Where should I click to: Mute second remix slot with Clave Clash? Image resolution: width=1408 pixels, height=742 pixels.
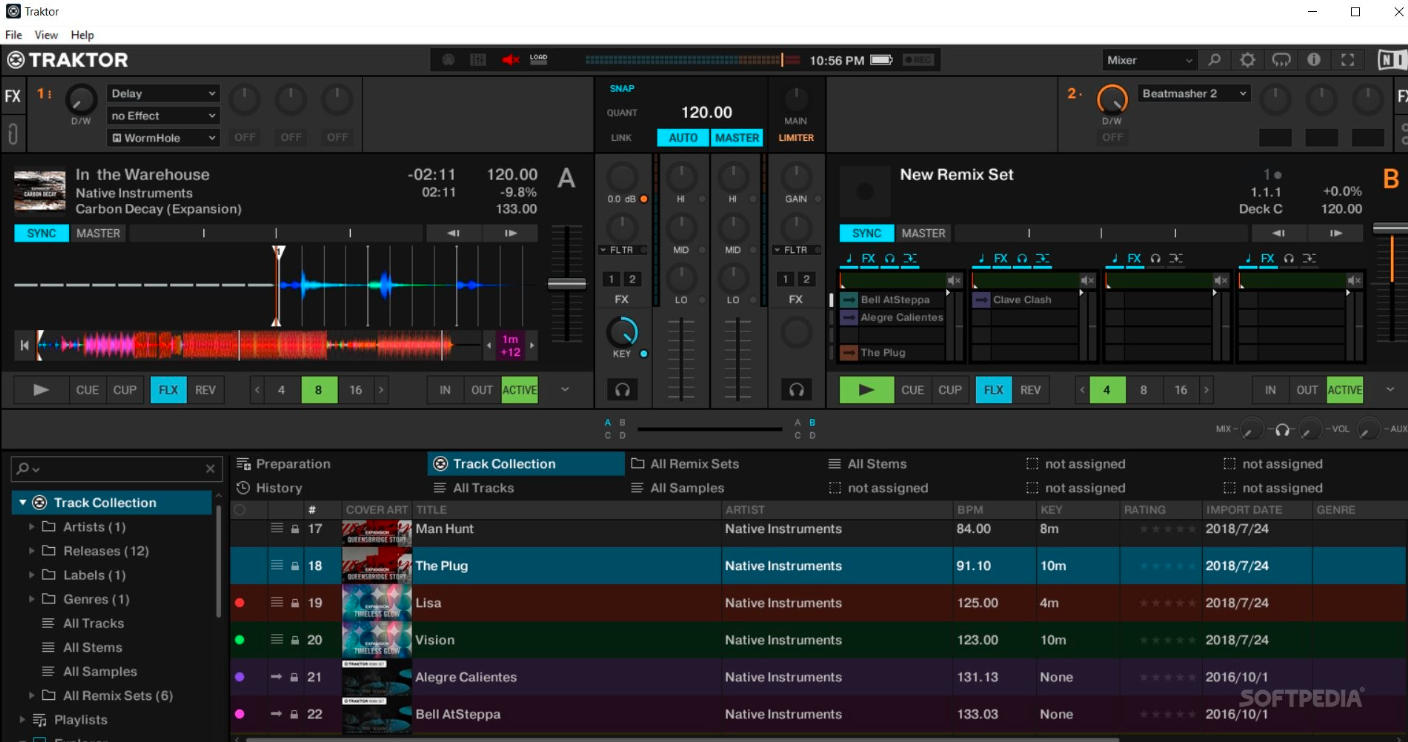(1088, 281)
